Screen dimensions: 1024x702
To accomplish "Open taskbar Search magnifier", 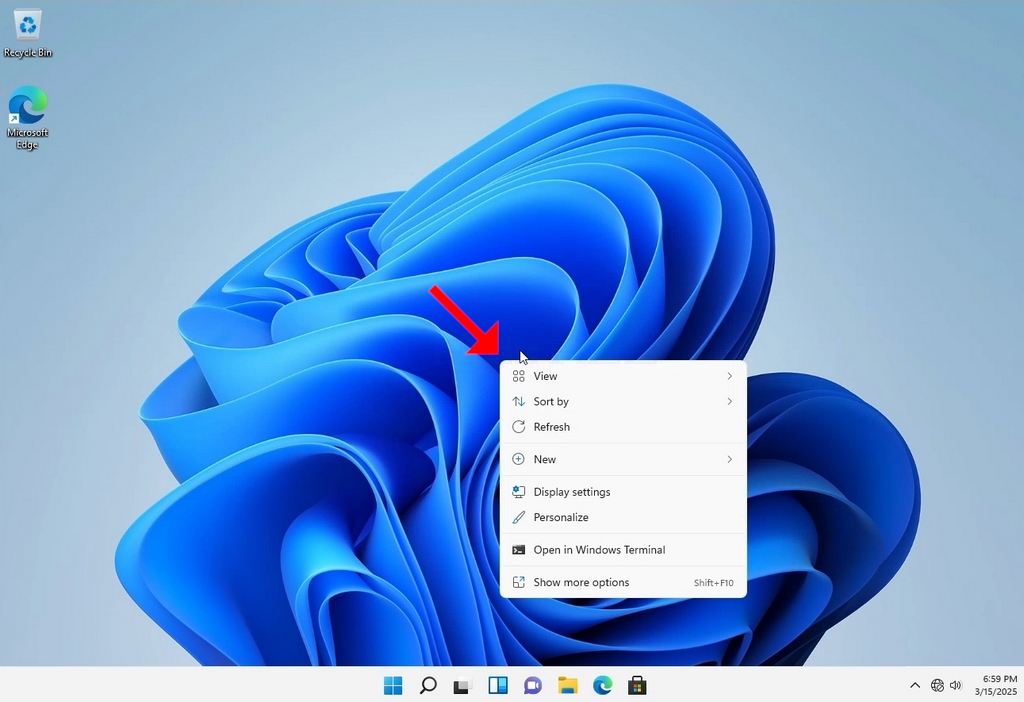I will [x=428, y=685].
